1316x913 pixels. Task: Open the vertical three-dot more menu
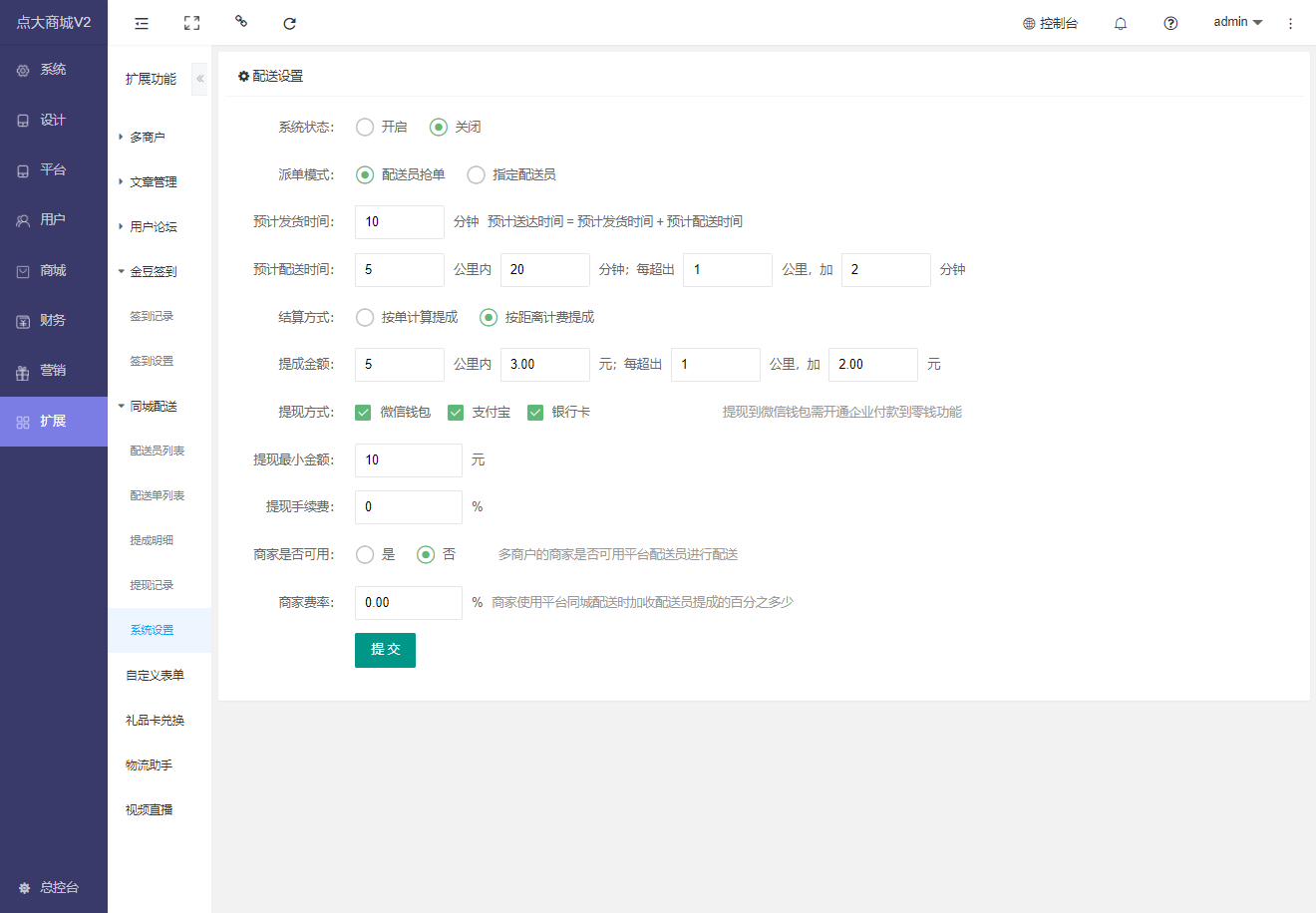point(1290,23)
